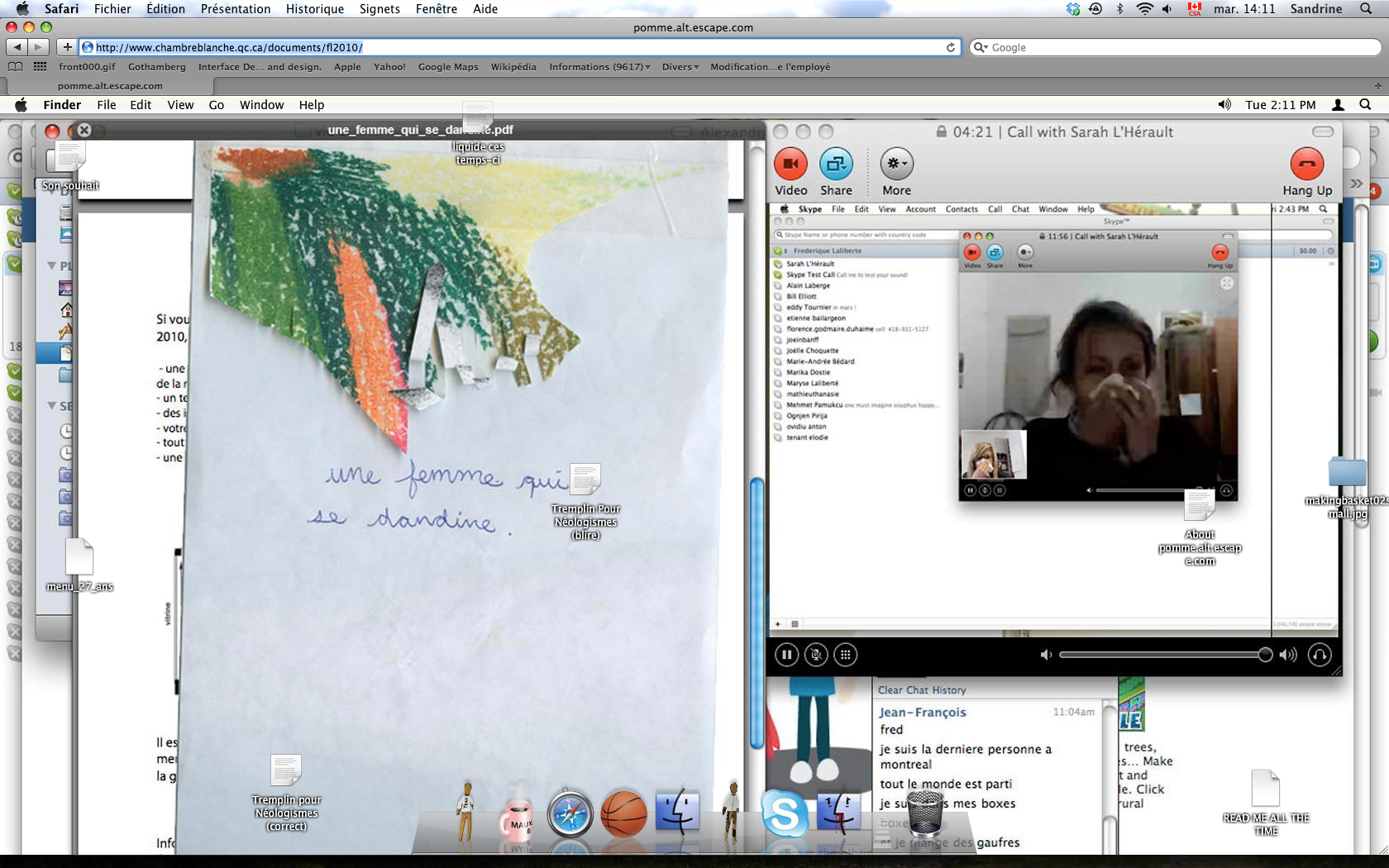Open the Share screen button in Skype
Viewport: 1389px width, 868px height.
coord(836,165)
